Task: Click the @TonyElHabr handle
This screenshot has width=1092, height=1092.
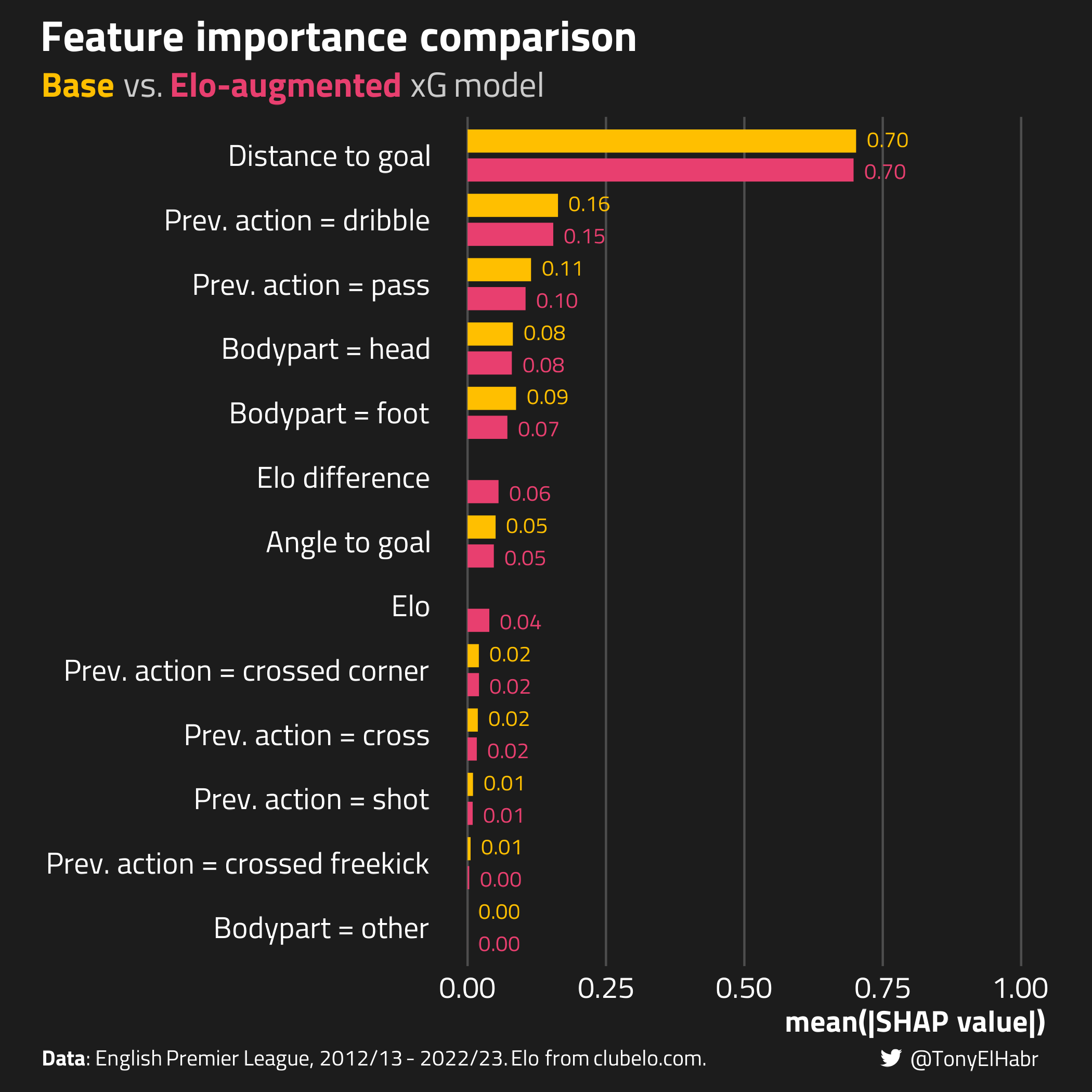Action: pos(974,1059)
